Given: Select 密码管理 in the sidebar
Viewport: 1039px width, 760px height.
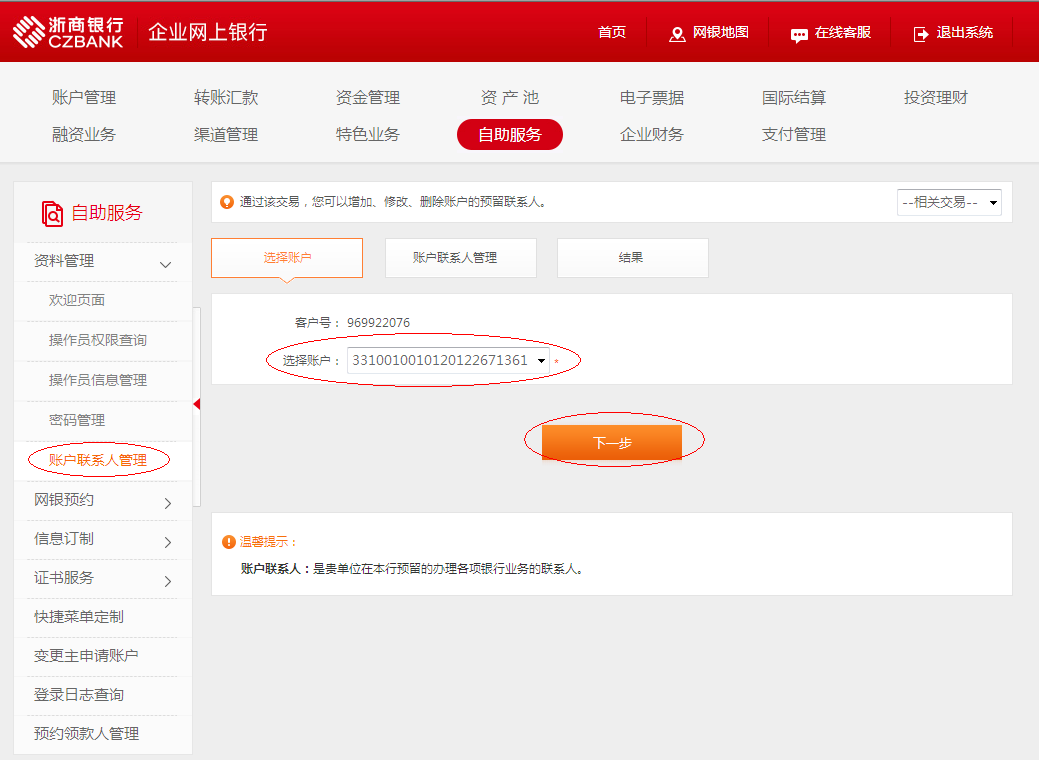Looking at the screenshot, I should [77, 420].
